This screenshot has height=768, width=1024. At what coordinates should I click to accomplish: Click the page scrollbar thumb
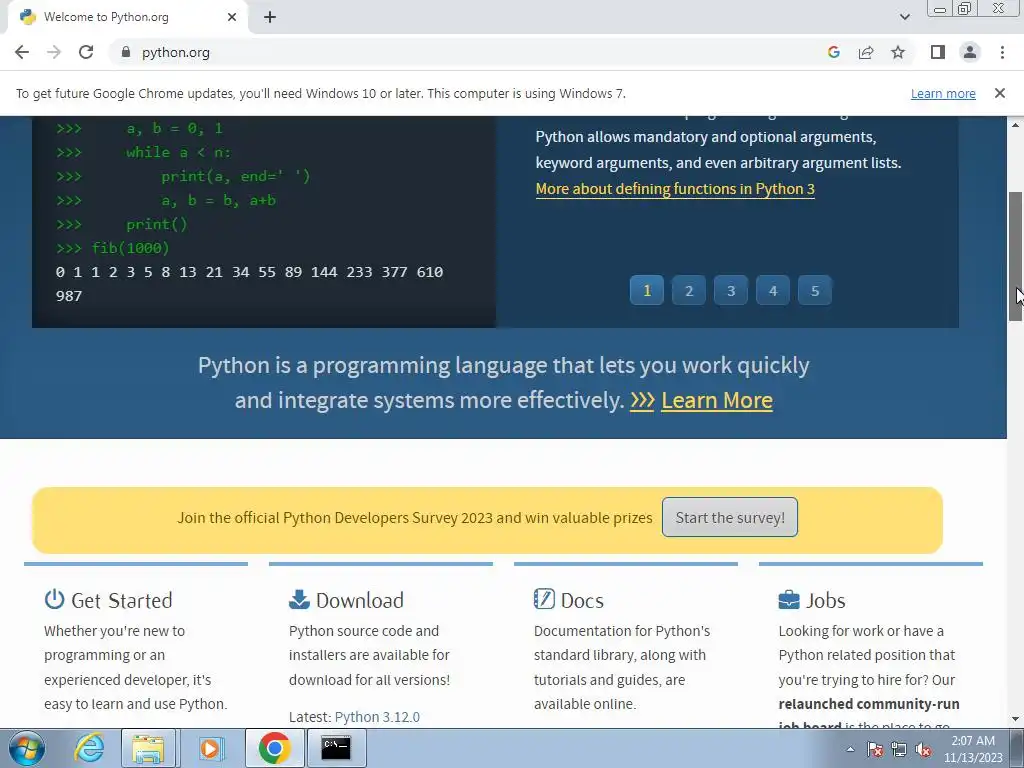click(1015, 256)
